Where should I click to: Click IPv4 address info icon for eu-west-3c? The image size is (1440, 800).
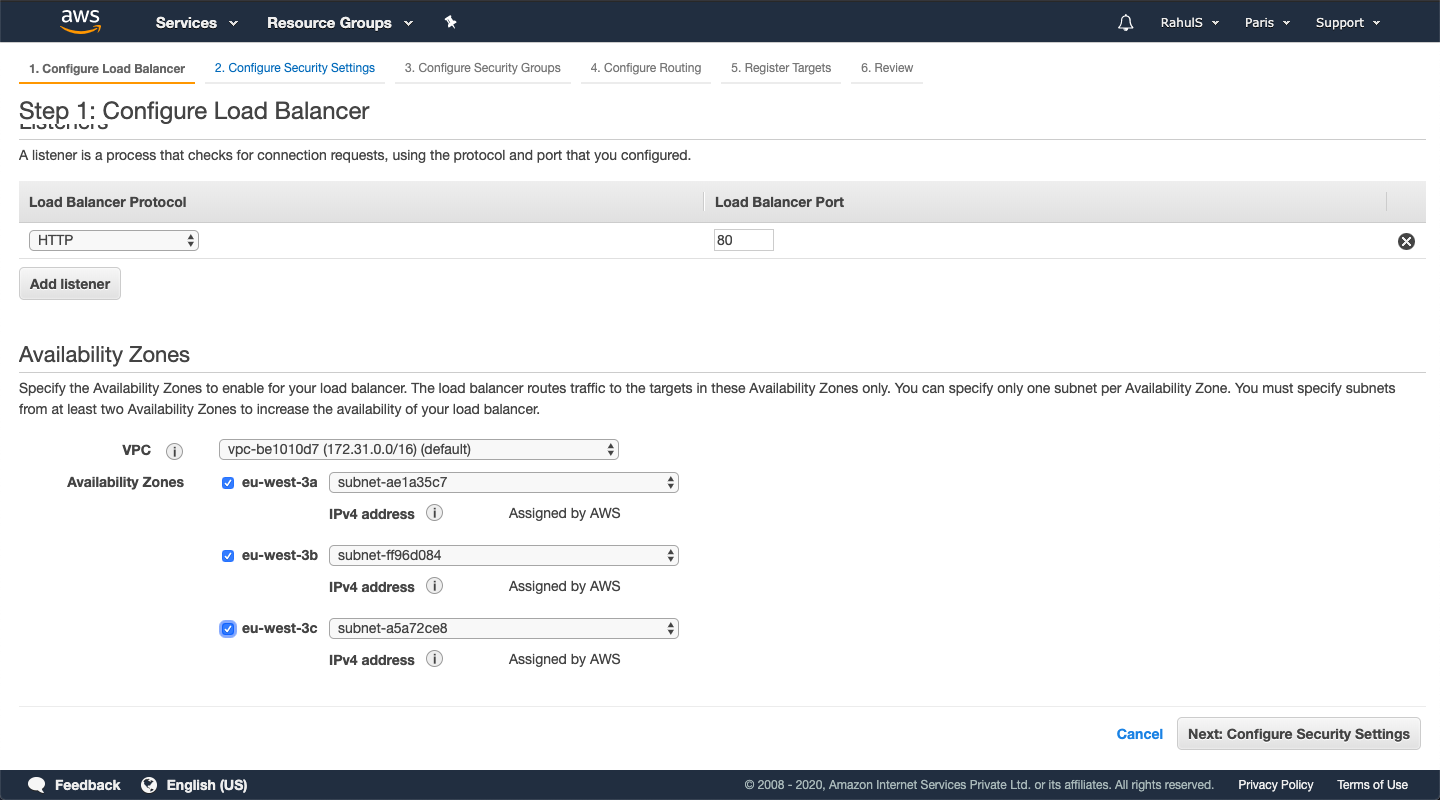pos(434,659)
